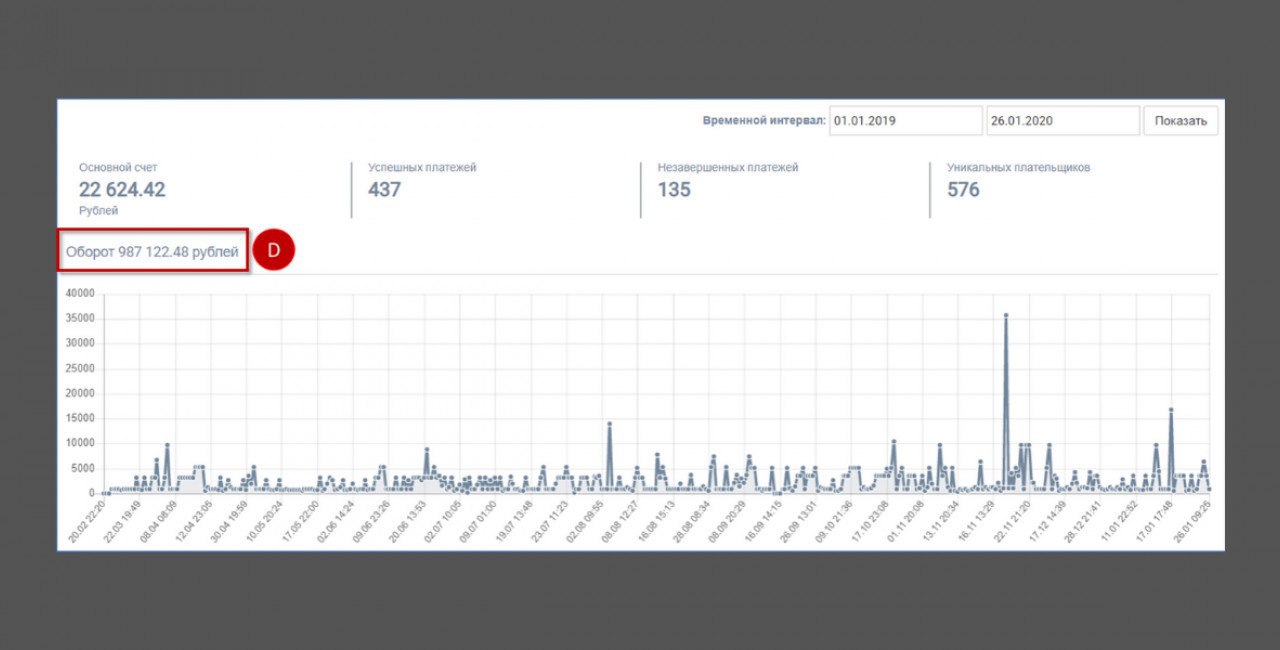Click the Оборот 987 122.48 рублей text
The image size is (1280, 650).
coord(152,252)
